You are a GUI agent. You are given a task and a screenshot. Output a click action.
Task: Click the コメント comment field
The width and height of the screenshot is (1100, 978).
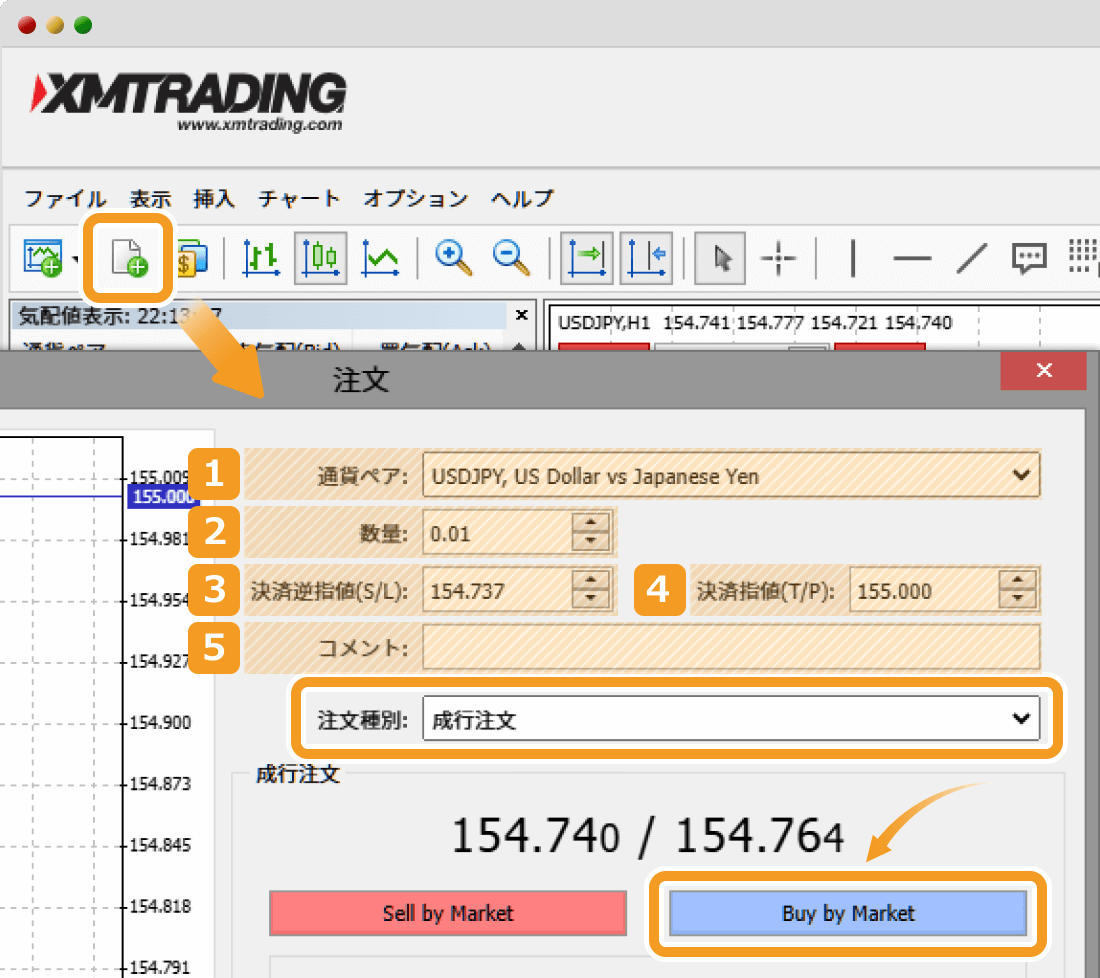click(731, 647)
